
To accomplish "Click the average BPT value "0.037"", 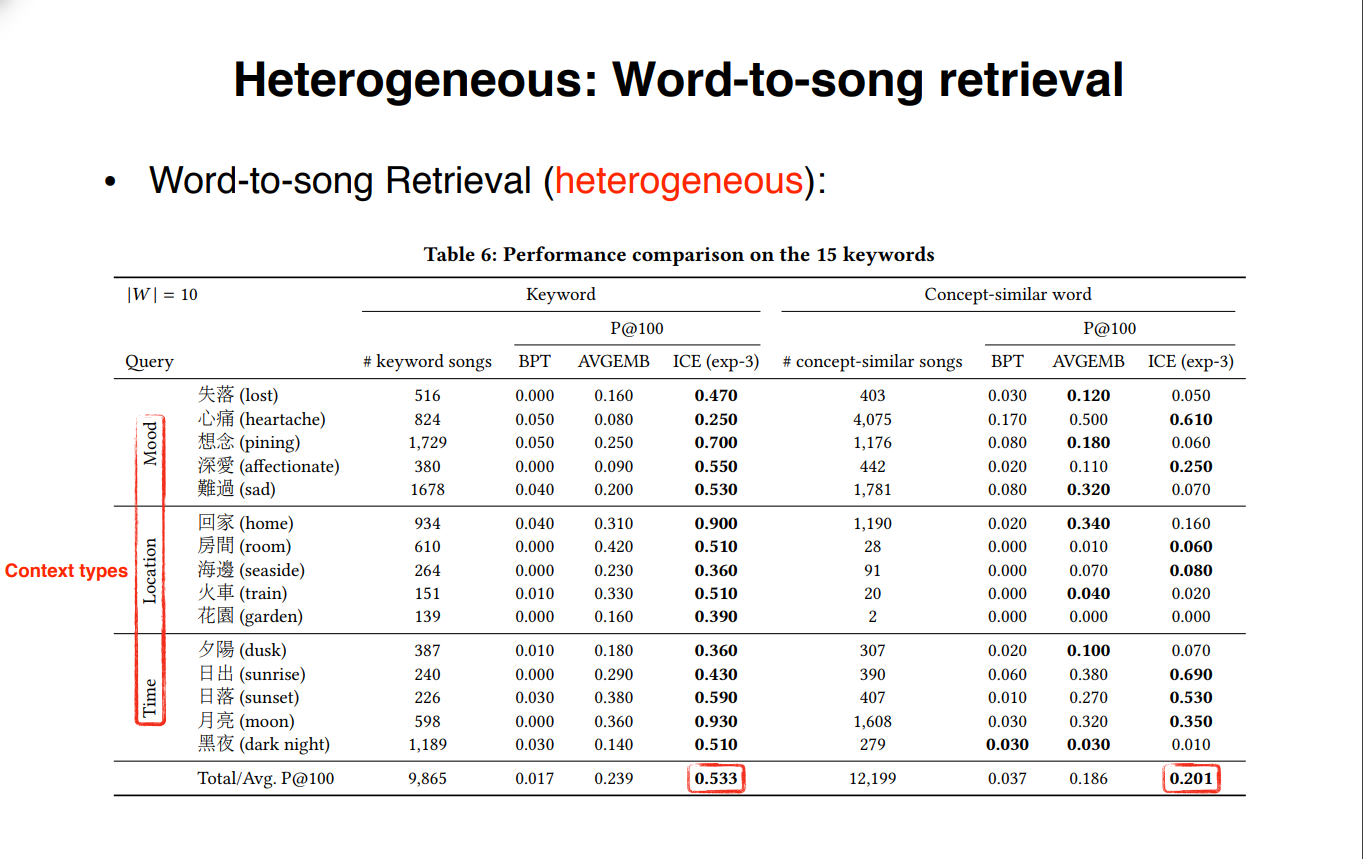I will pyautogui.click(x=1007, y=778).
